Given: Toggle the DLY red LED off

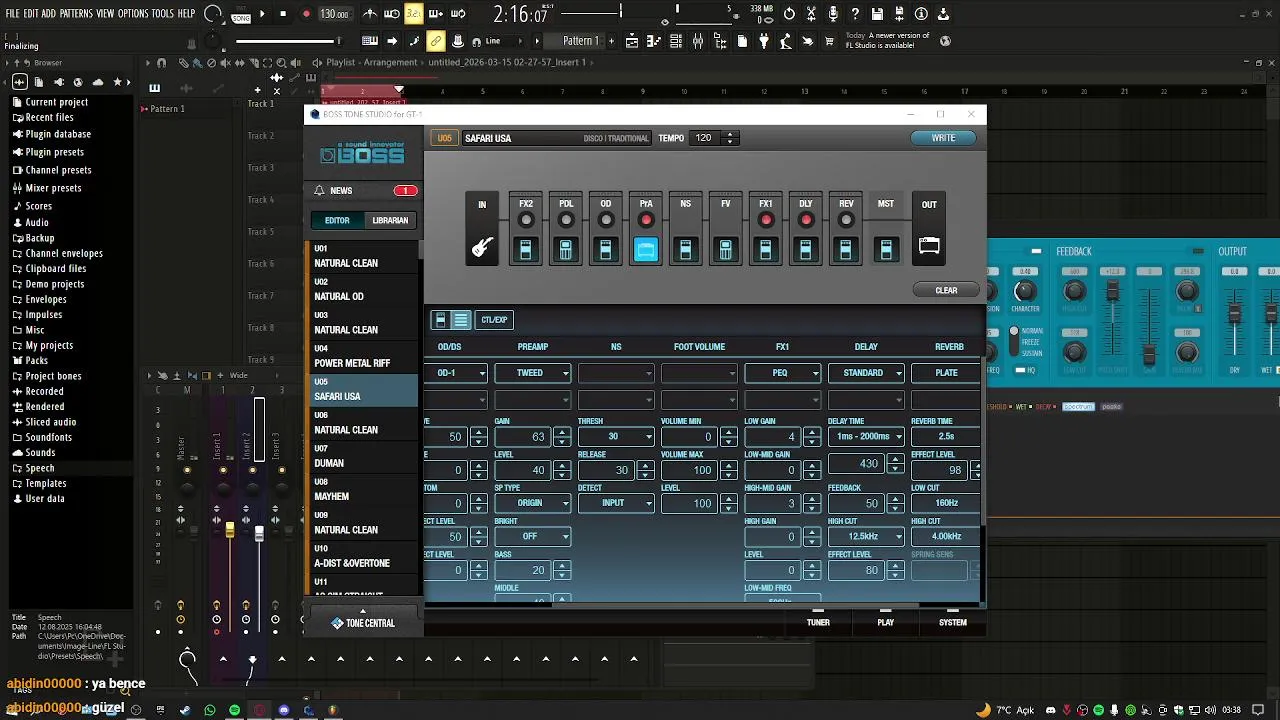Looking at the screenshot, I should (x=806, y=220).
